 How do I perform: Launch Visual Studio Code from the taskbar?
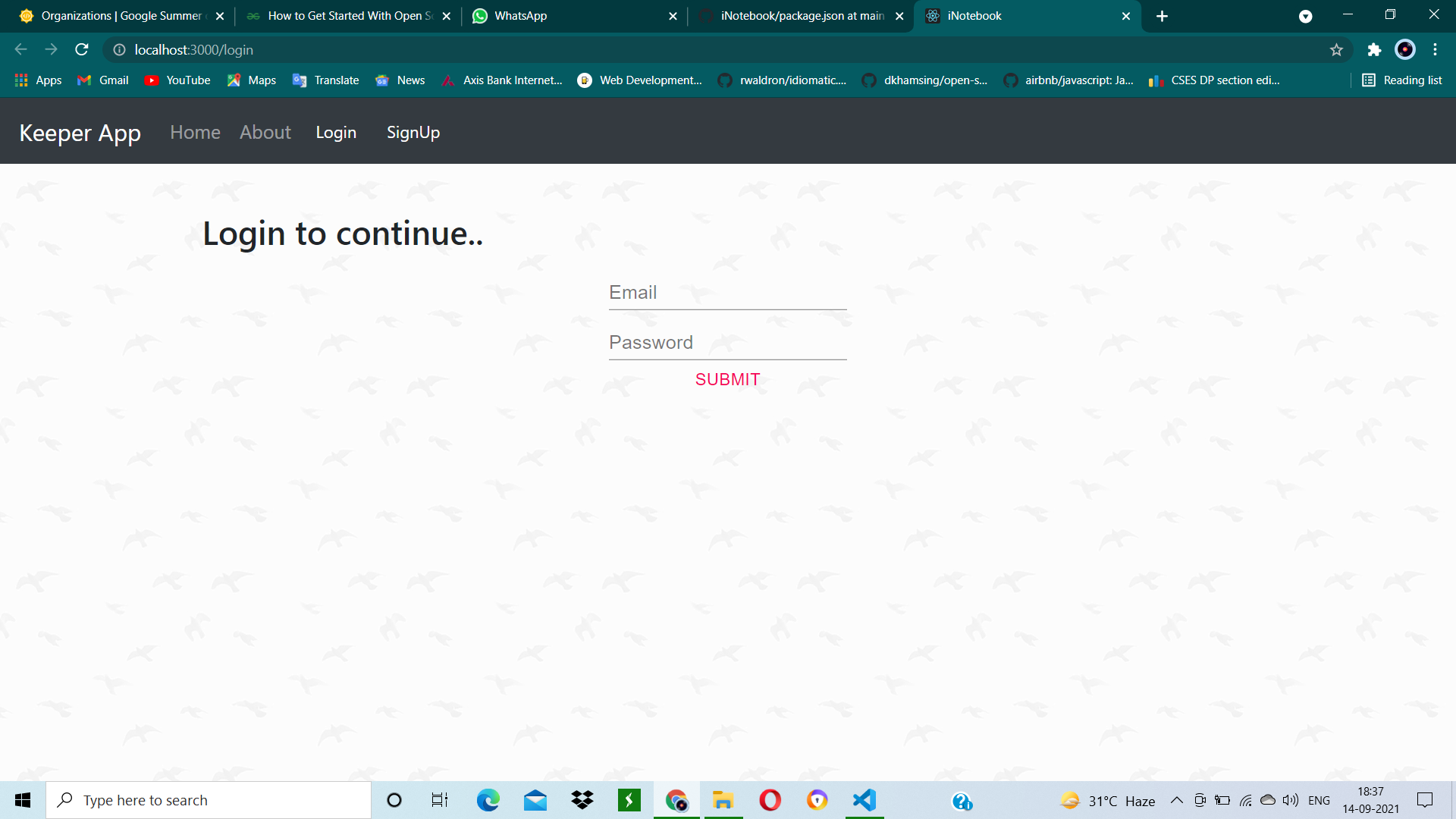pos(864,799)
